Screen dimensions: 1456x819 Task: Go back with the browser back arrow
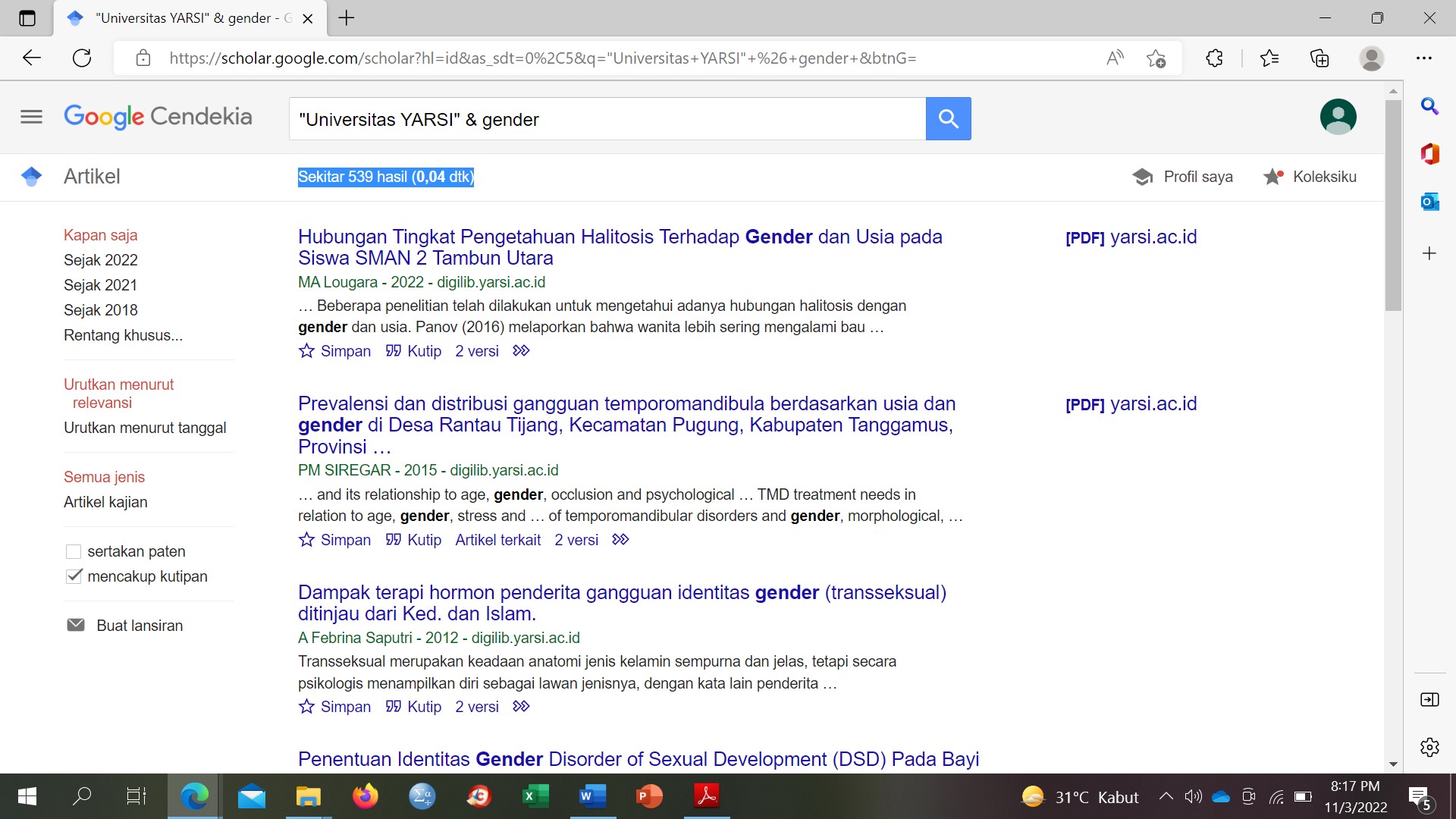31,58
